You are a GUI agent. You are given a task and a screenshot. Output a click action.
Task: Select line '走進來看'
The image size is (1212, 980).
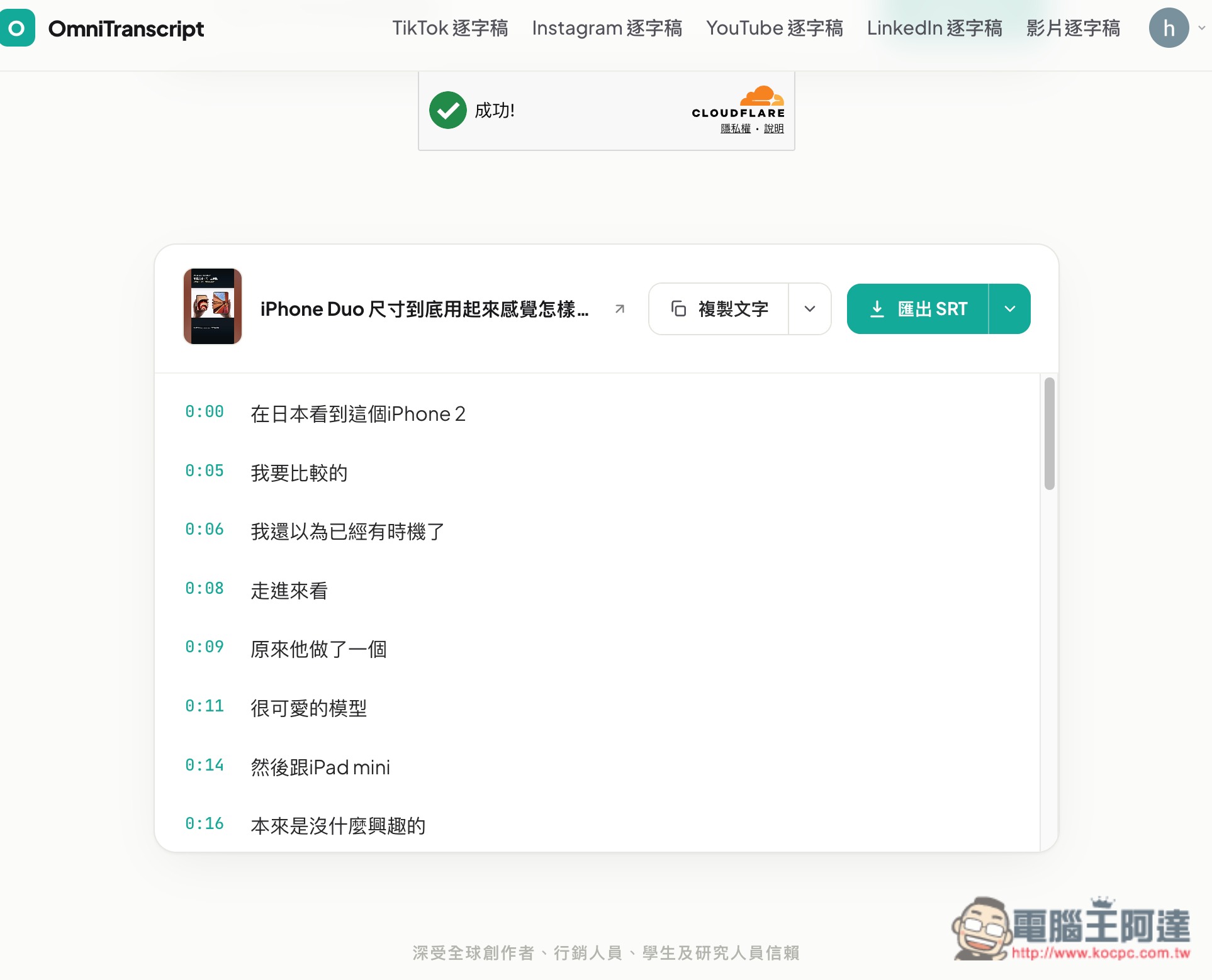pyautogui.click(x=289, y=591)
